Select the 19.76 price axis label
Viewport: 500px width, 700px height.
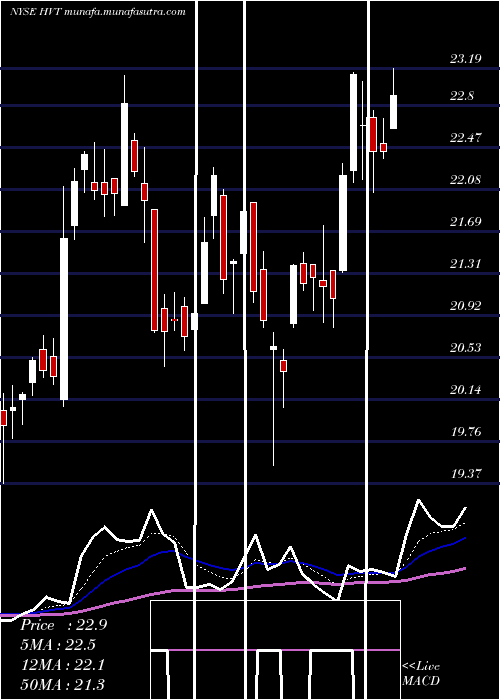[466, 432]
